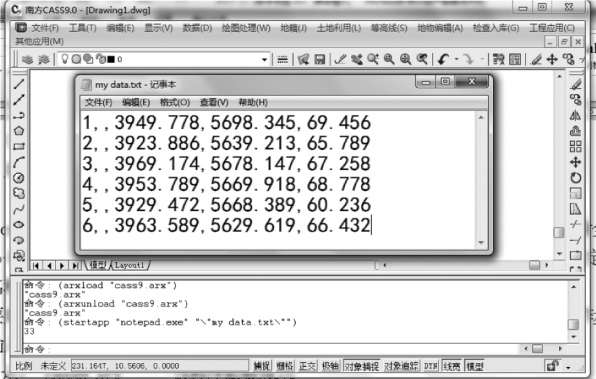Toggle 模型 model space button in status bar
The height and width of the screenshot is (379, 596).
click(475, 366)
